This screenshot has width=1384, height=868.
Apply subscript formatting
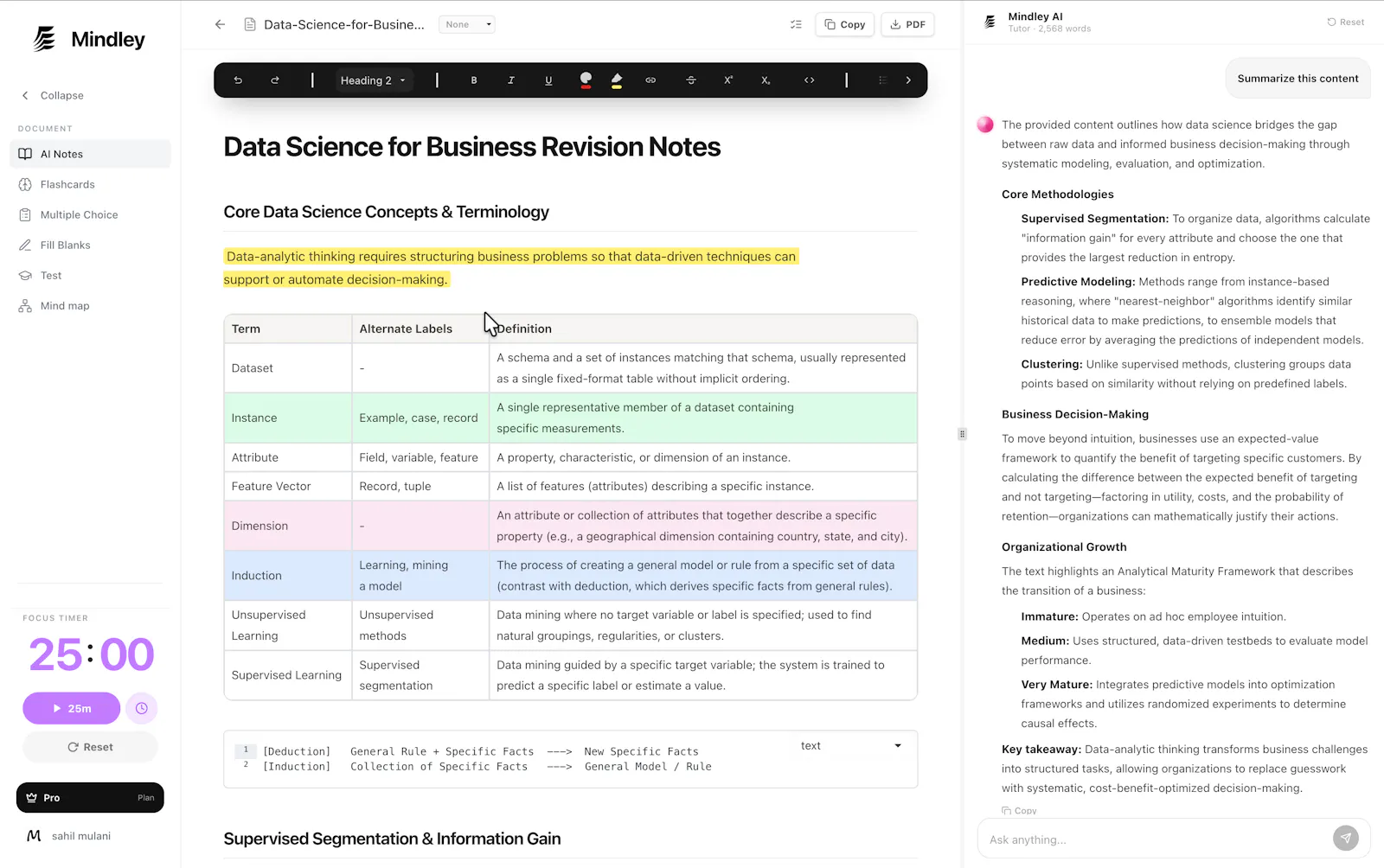coord(766,80)
